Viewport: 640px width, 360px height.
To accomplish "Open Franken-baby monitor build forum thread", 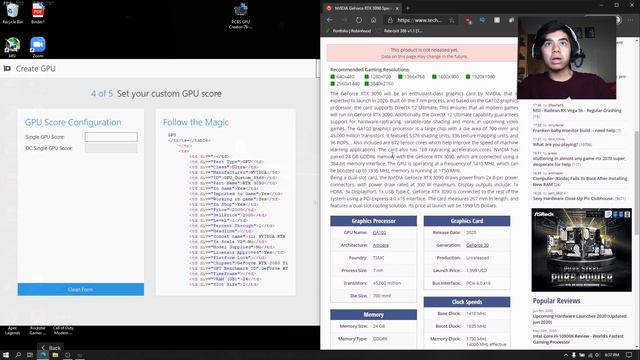I will 574,131.
